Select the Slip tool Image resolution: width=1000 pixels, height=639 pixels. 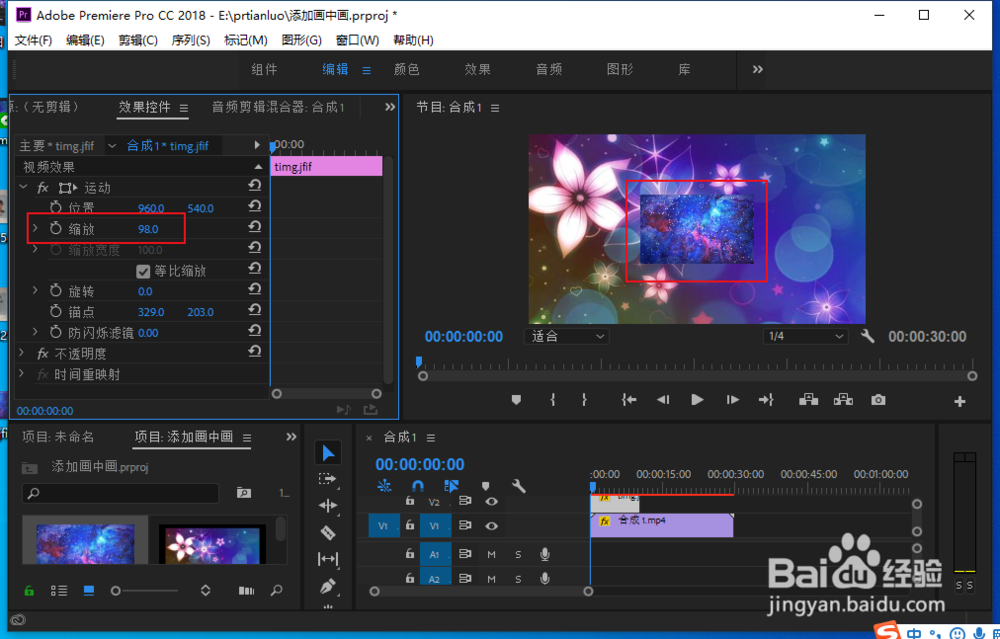328,559
